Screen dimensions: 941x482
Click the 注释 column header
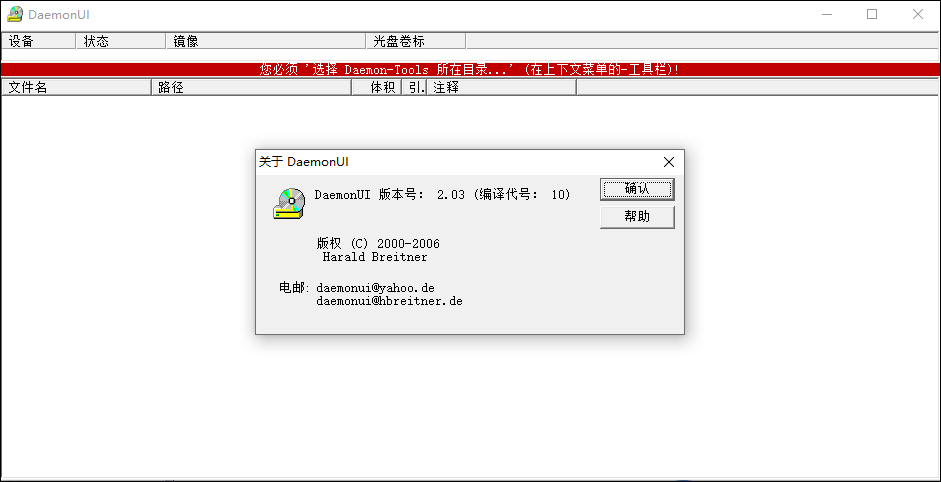pyautogui.click(x=501, y=87)
